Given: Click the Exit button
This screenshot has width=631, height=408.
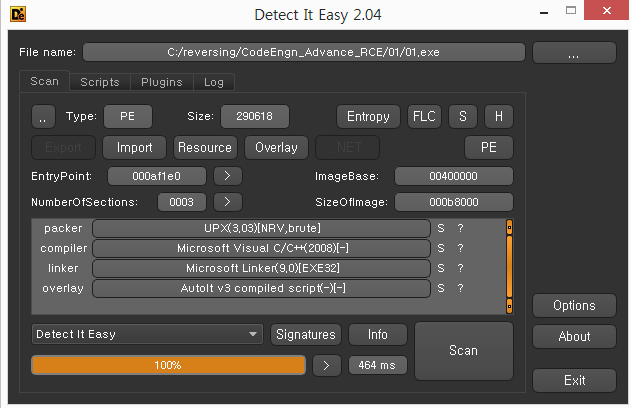Looking at the screenshot, I should (x=574, y=381).
